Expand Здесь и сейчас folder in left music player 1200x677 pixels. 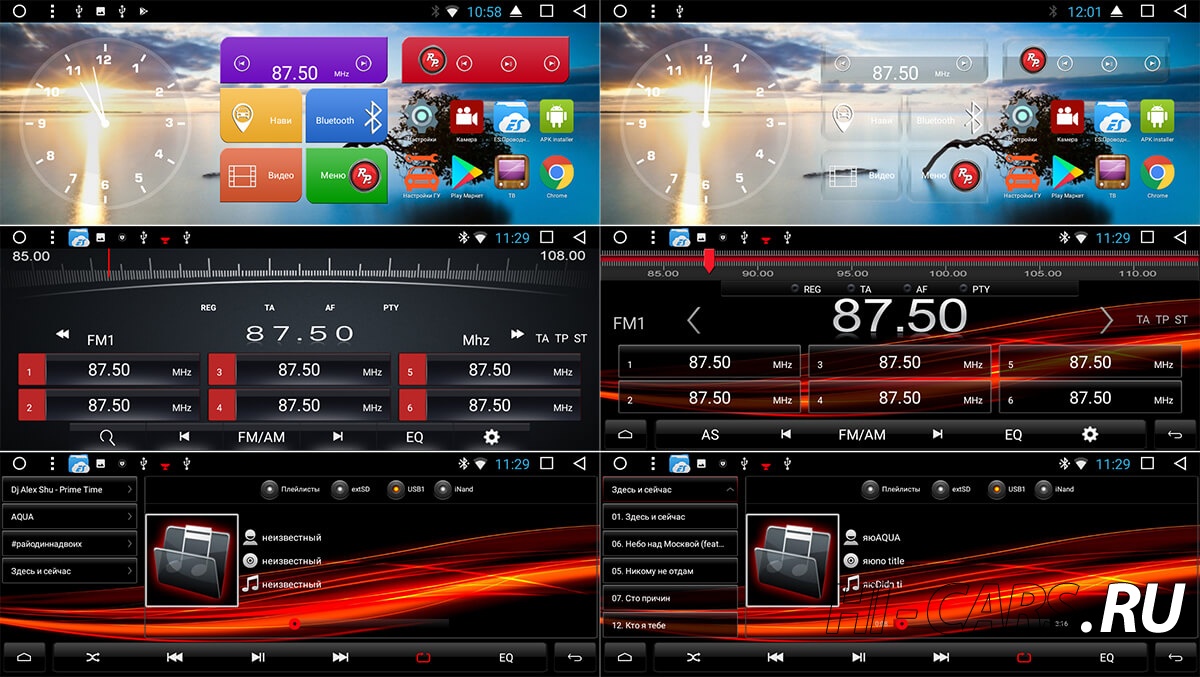(x=70, y=571)
